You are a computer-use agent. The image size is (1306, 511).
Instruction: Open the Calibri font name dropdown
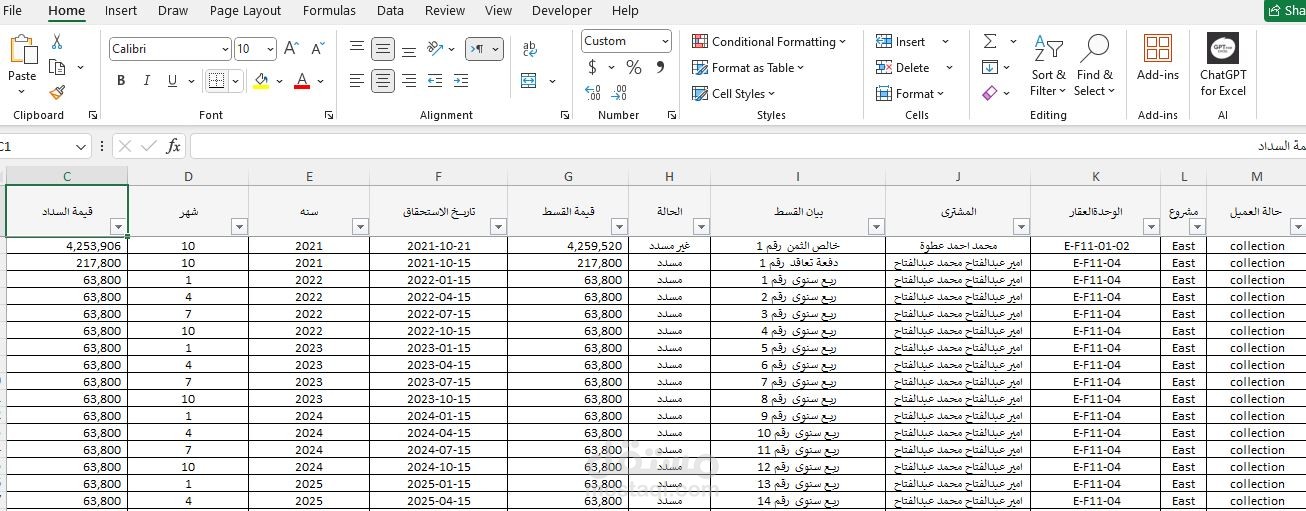[x=224, y=49]
